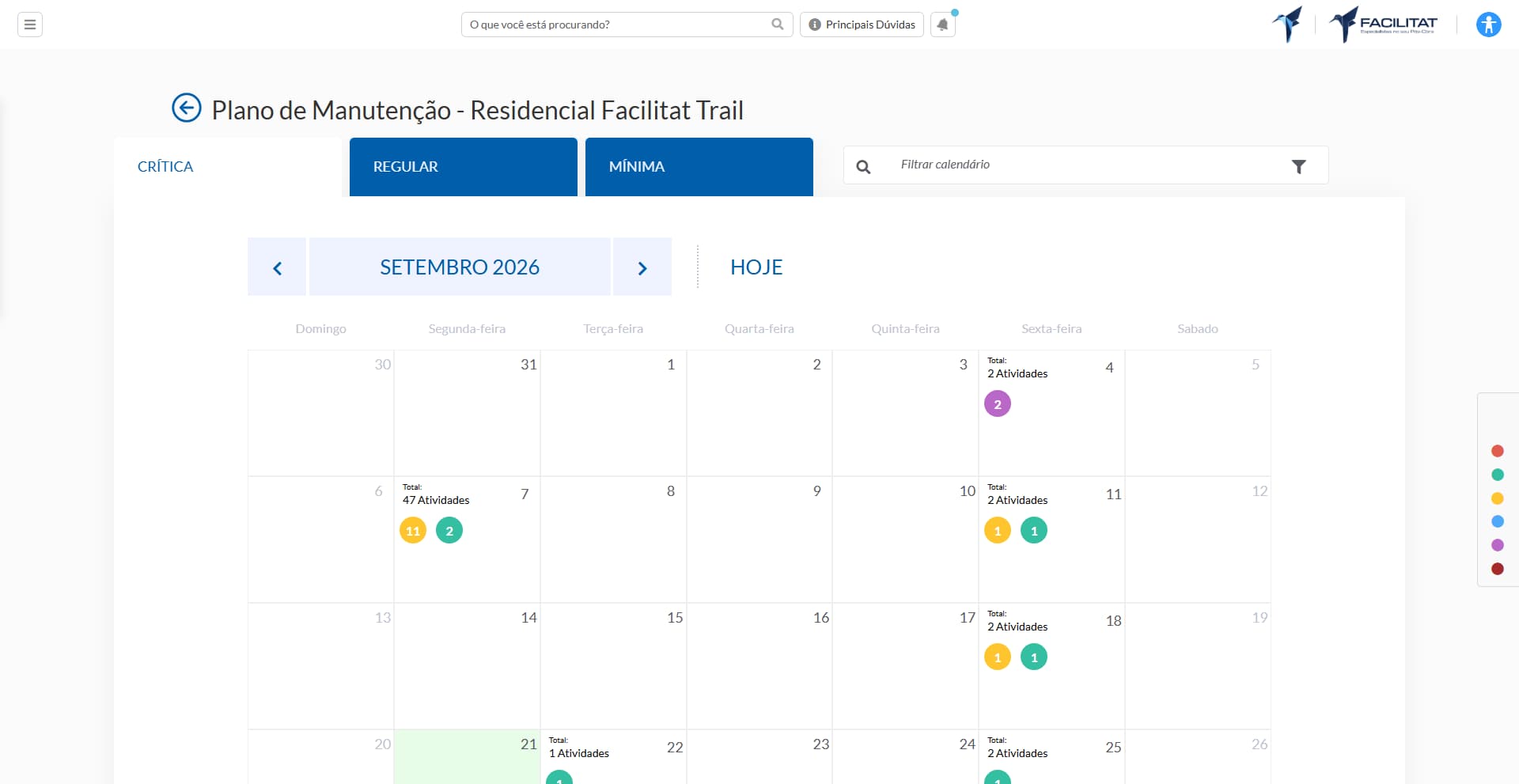Screen dimensions: 1519x784
Task: Go to next month
Action: tap(642, 267)
